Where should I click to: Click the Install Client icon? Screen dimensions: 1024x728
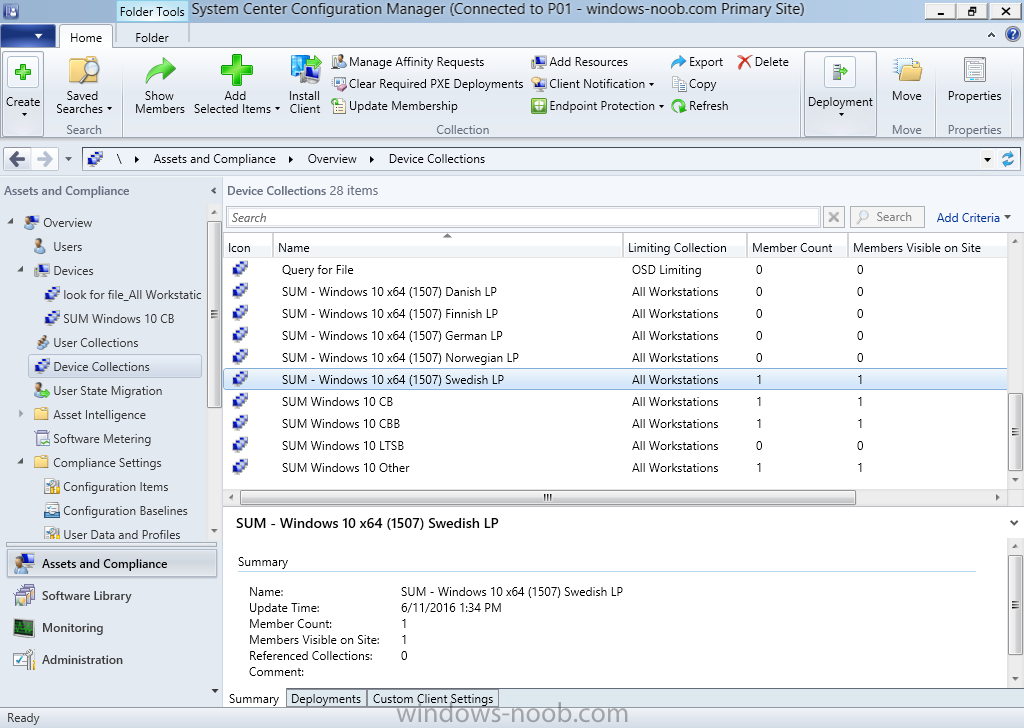click(x=305, y=71)
